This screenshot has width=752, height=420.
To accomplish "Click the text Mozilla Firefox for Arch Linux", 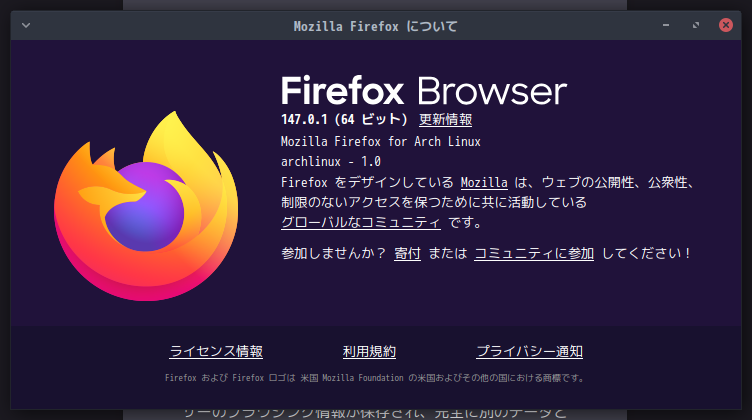I will [x=381, y=142].
